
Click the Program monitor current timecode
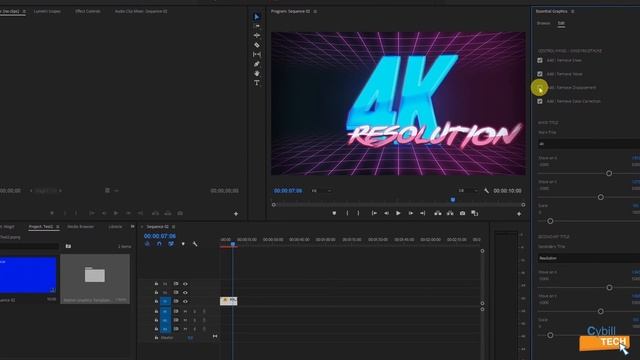coord(288,191)
